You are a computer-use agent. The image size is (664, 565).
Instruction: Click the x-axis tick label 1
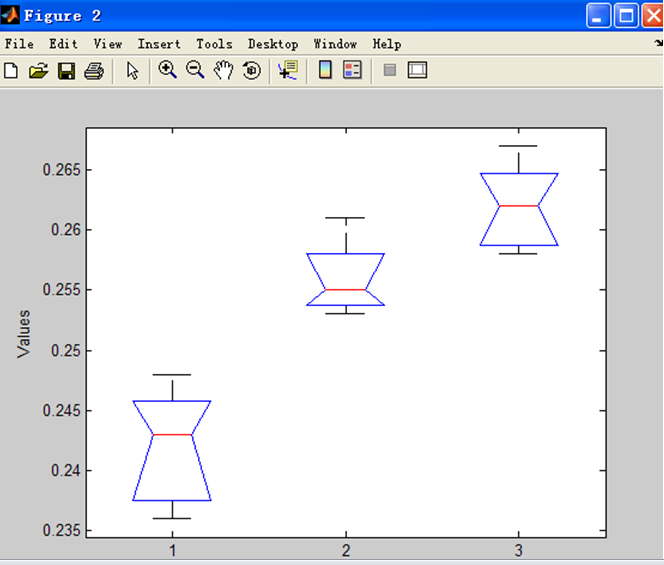(172, 551)
